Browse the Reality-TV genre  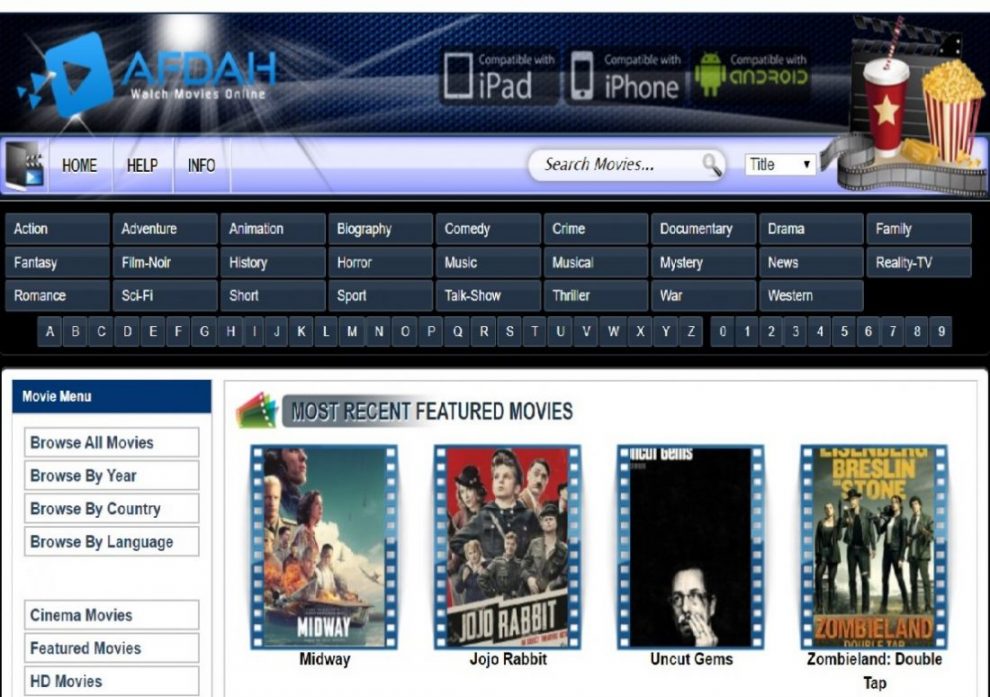click(x=919, y=262)
